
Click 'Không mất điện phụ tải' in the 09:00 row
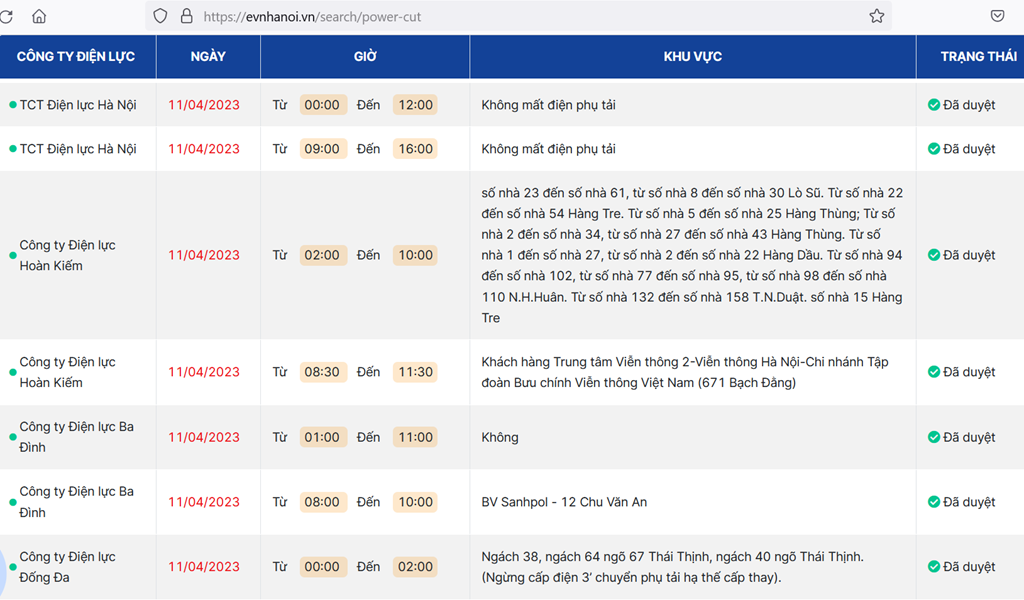click(549, 149)
